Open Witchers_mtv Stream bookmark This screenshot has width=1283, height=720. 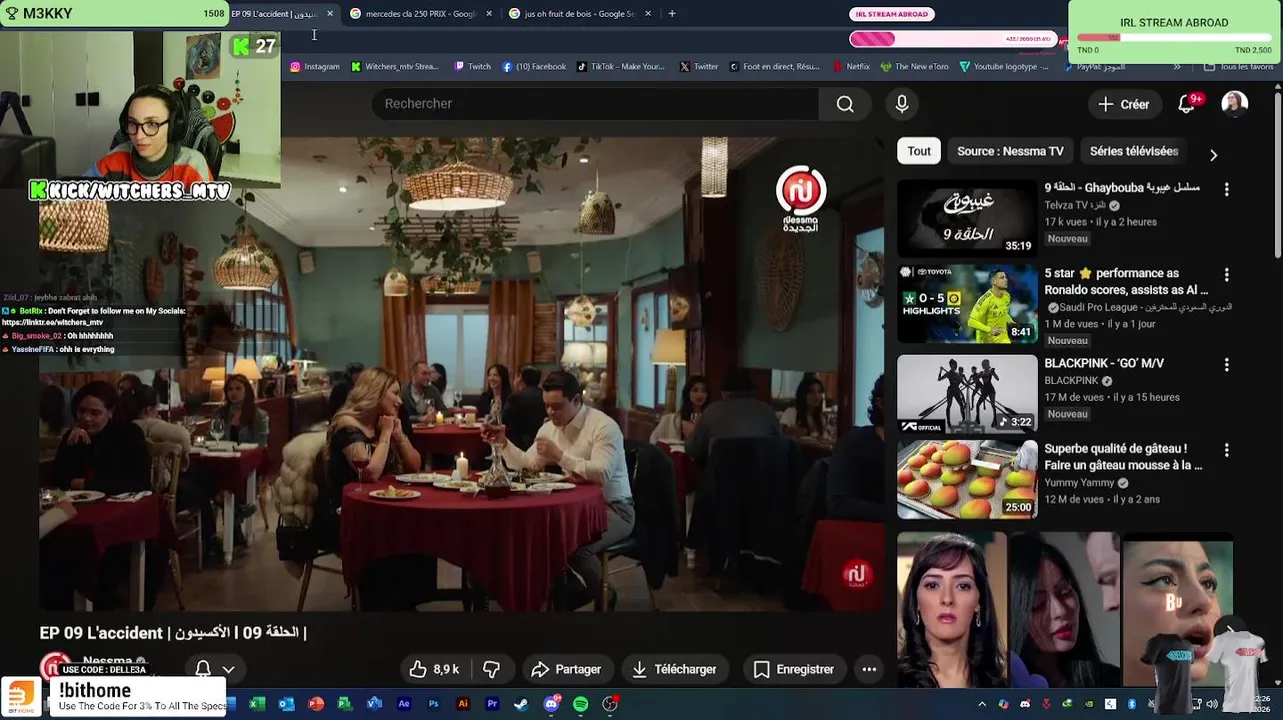click(x=394, y=67)
